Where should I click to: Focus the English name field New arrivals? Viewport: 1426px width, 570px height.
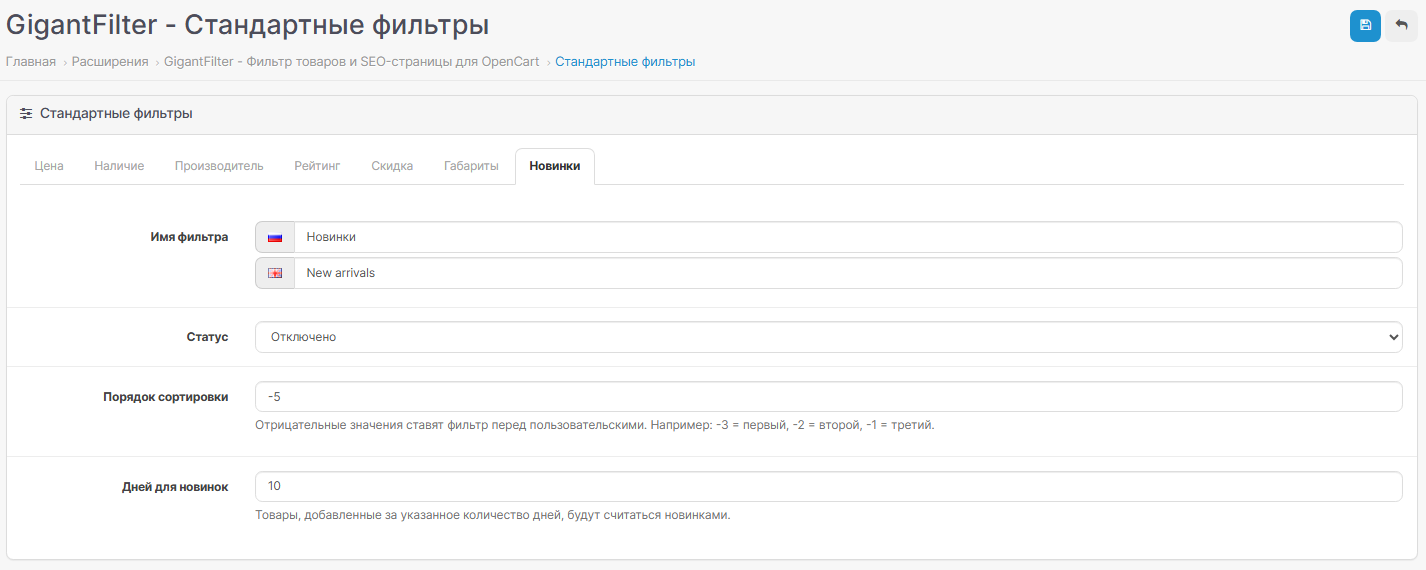point(848,273)
